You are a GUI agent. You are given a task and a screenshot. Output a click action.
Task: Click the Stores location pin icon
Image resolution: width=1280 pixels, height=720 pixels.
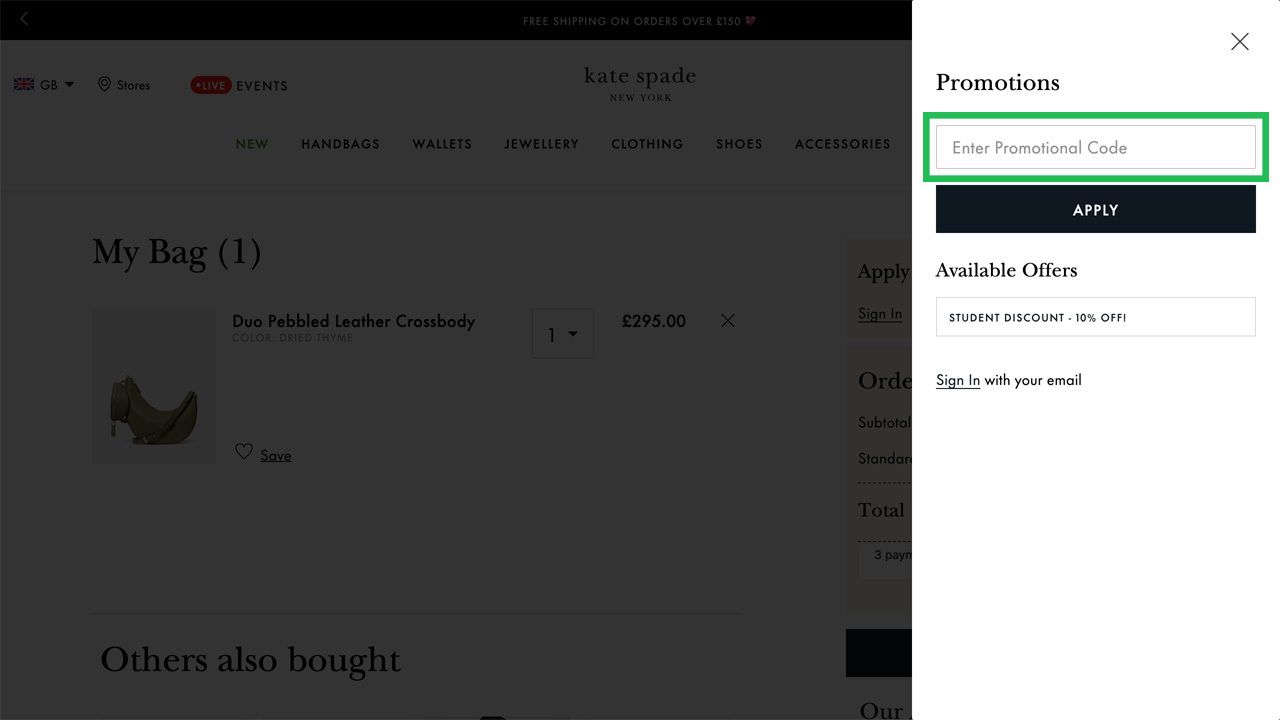[104, 85]
